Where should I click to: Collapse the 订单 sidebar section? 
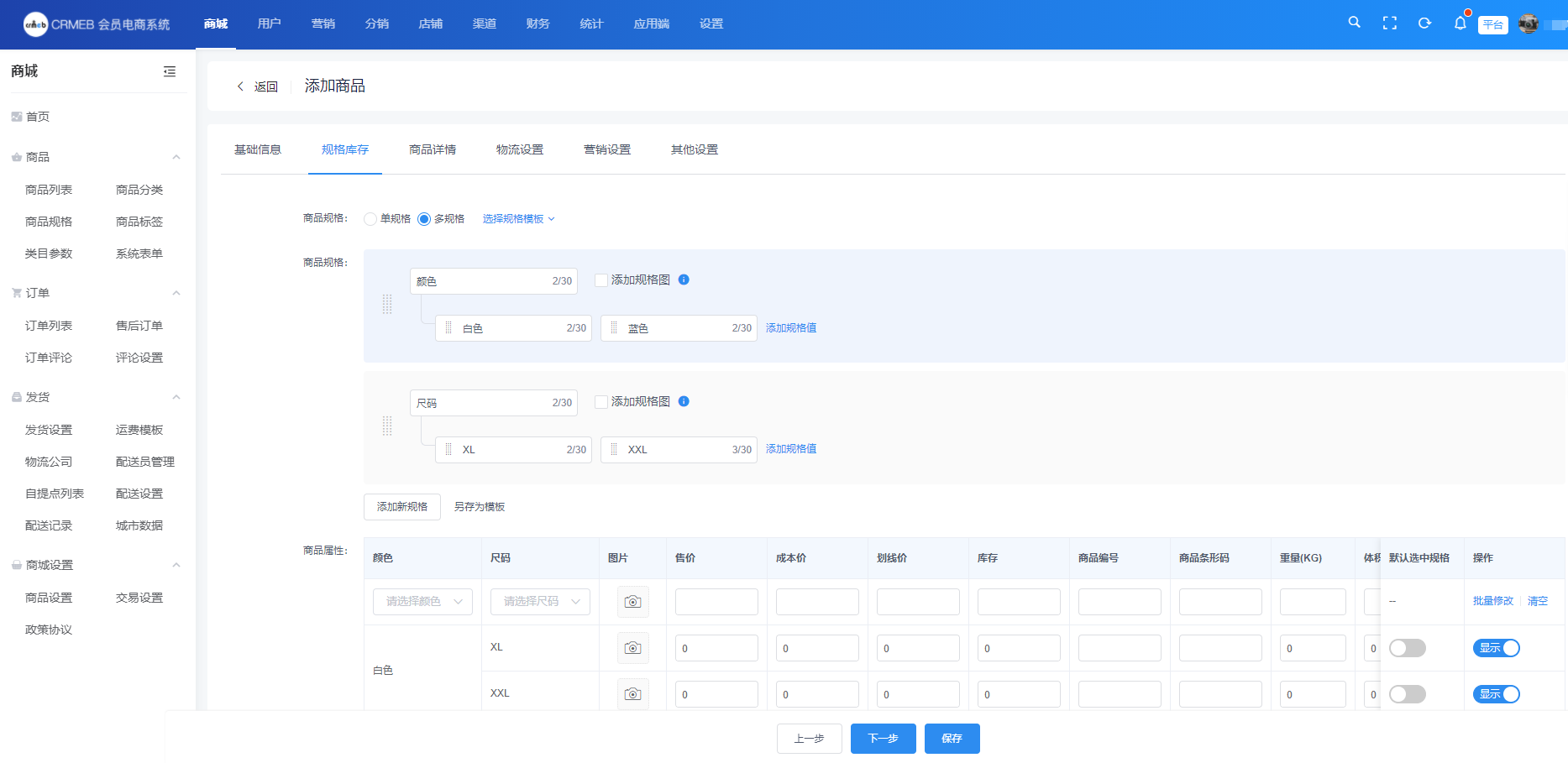[176, 293]
